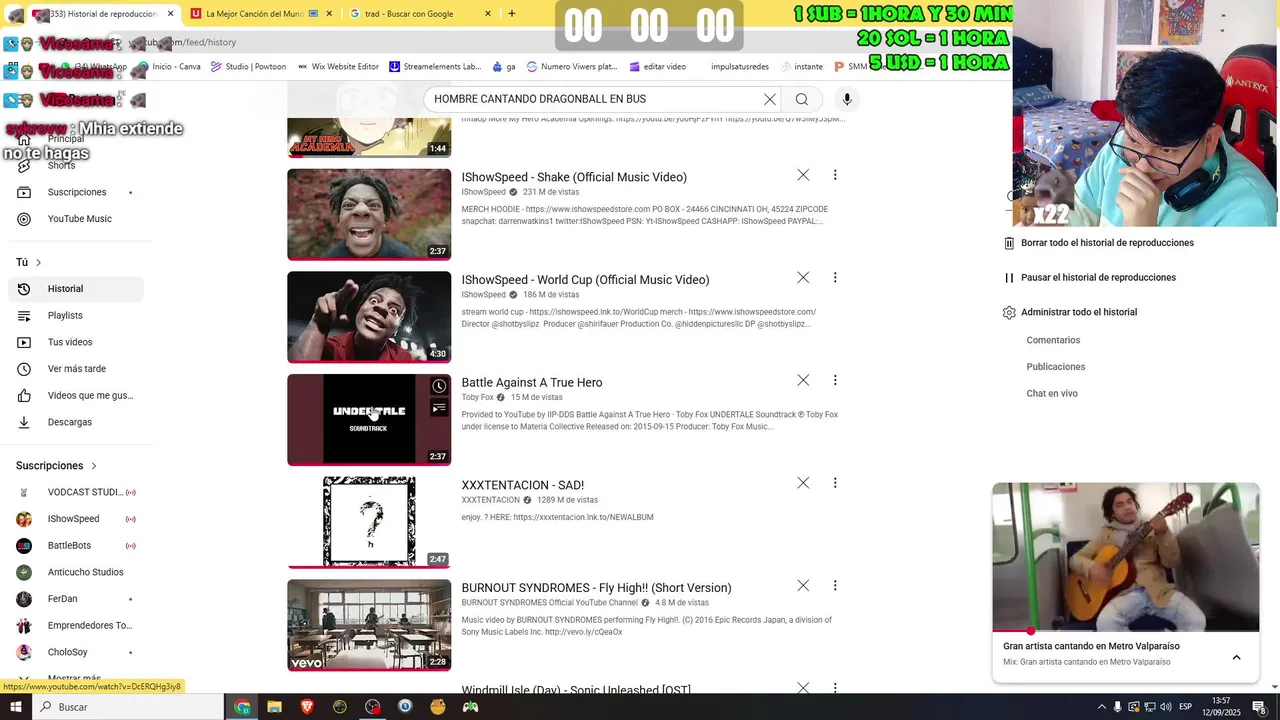Open options menu for Battle Against A True Hero

click(835, 380)
